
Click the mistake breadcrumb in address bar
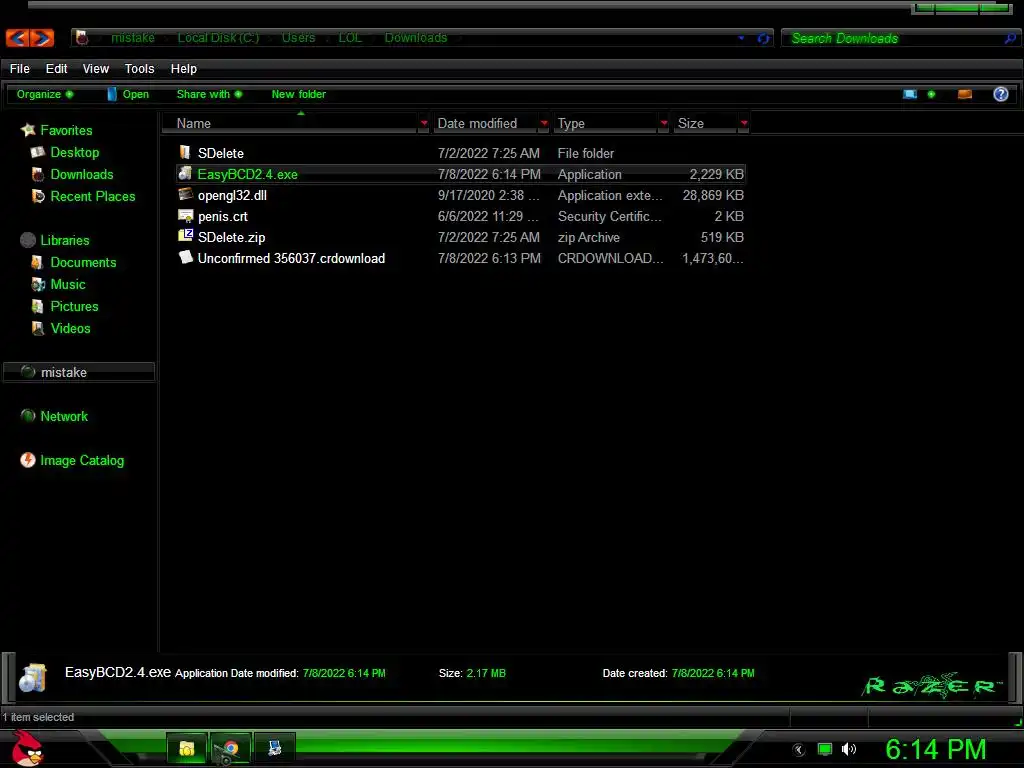click(x=133, y=38)
